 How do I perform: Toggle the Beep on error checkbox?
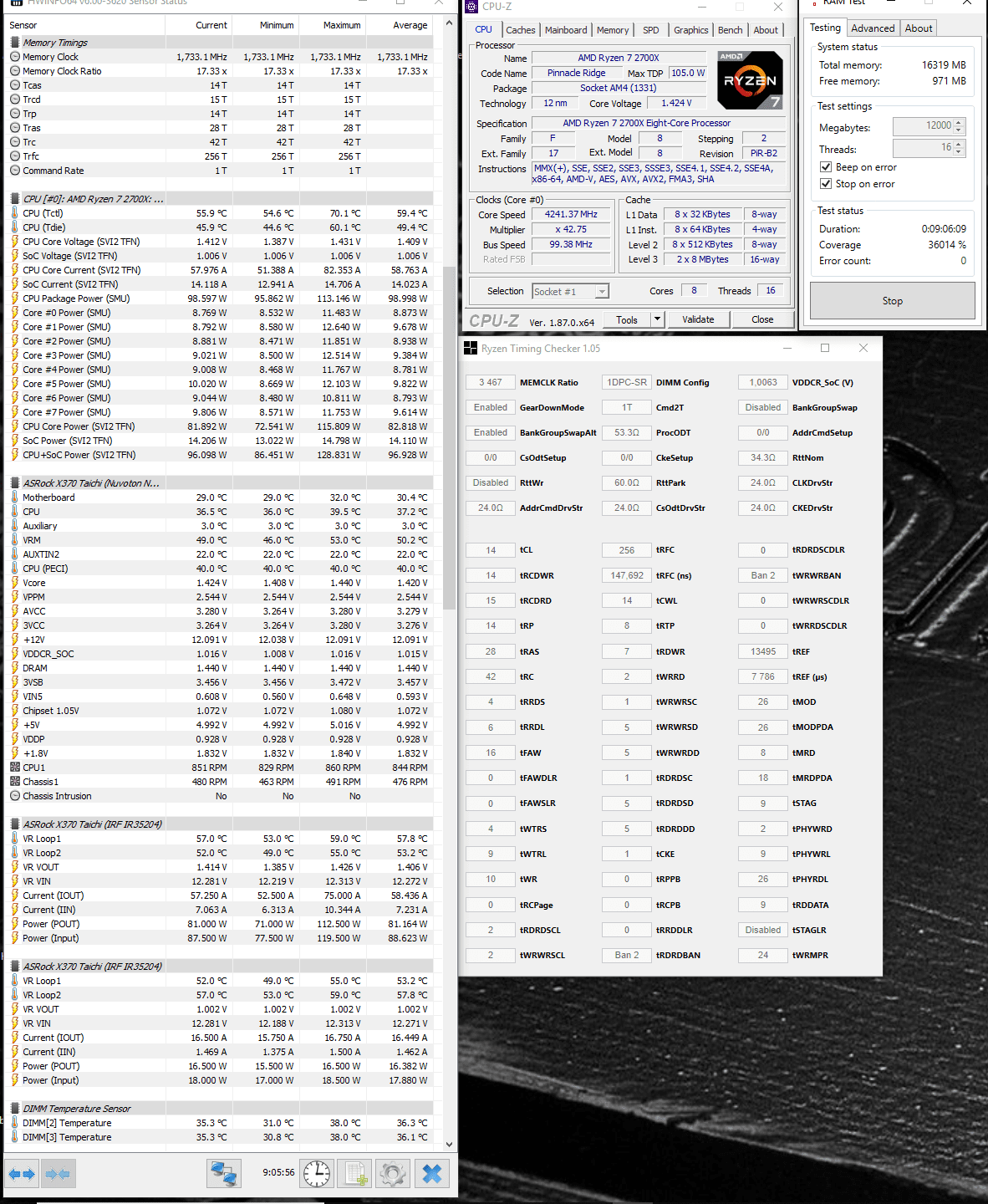pos(826,167)
